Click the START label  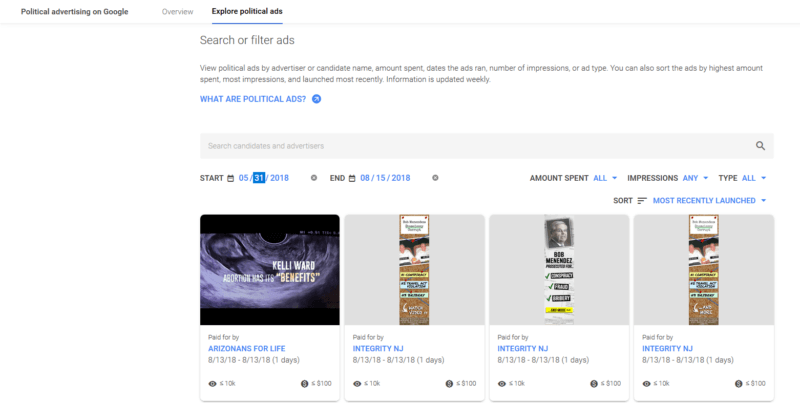click(212, 178)
